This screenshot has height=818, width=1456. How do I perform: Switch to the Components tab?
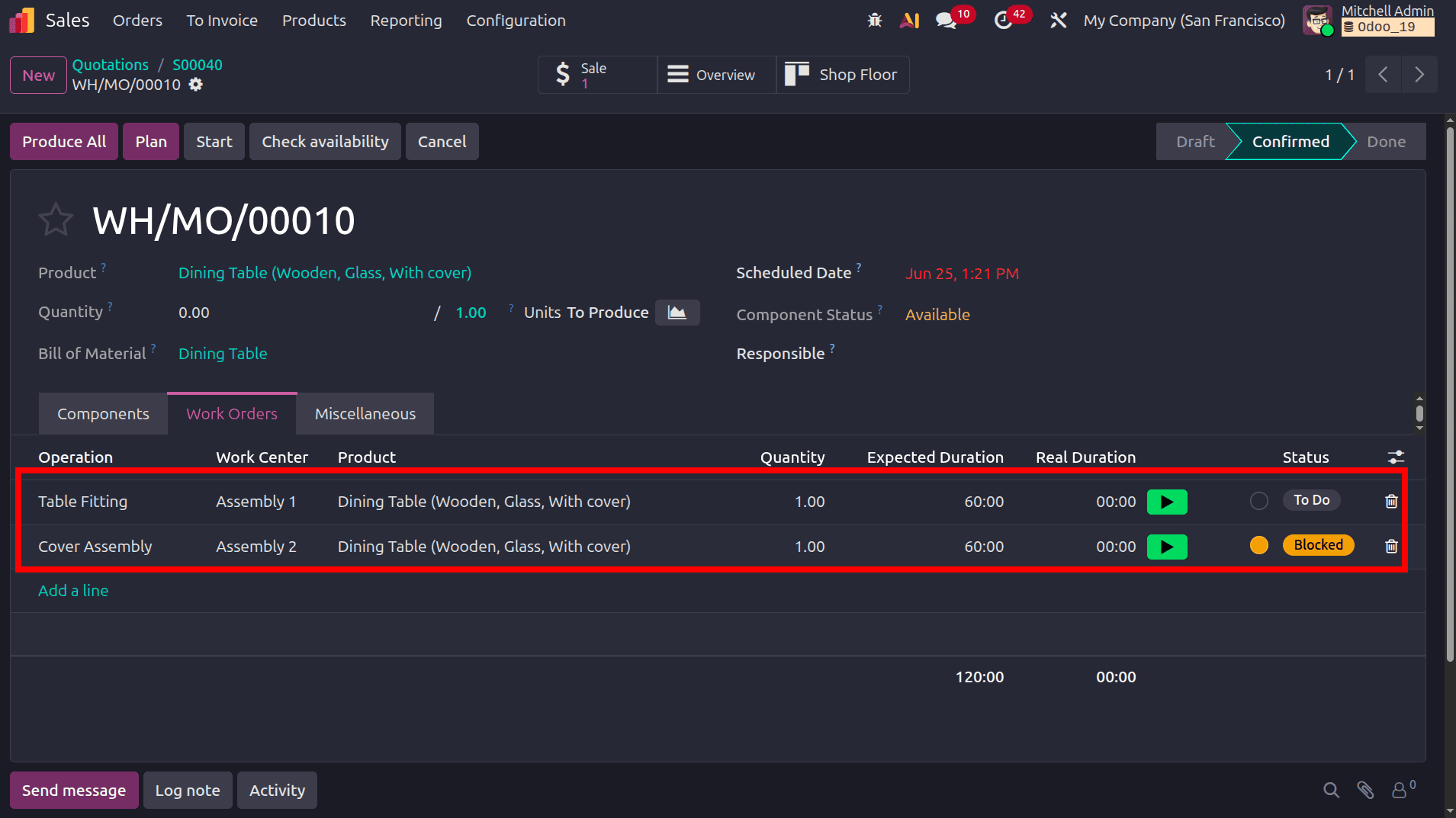tap(103, 414)
